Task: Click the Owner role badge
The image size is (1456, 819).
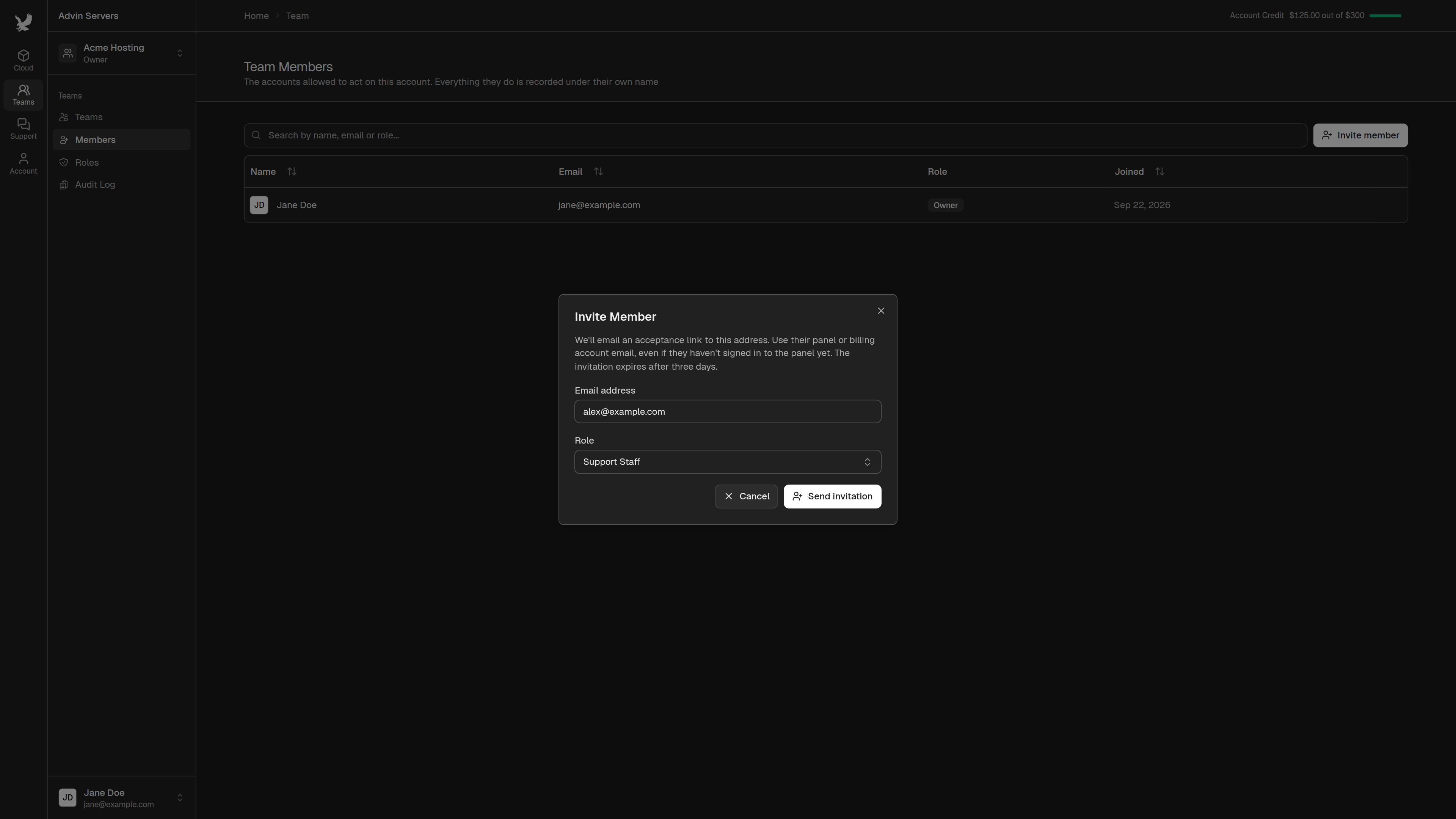Action: [946, 205]
